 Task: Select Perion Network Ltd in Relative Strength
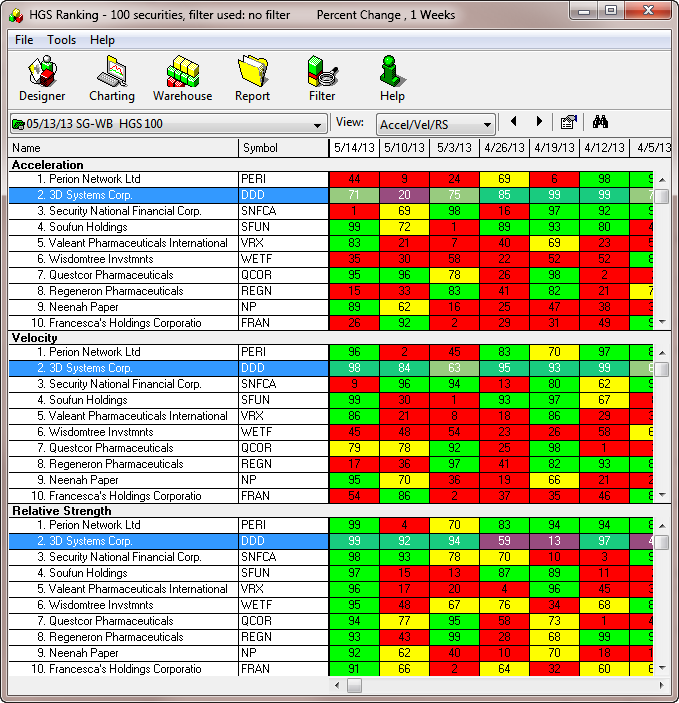123,525
